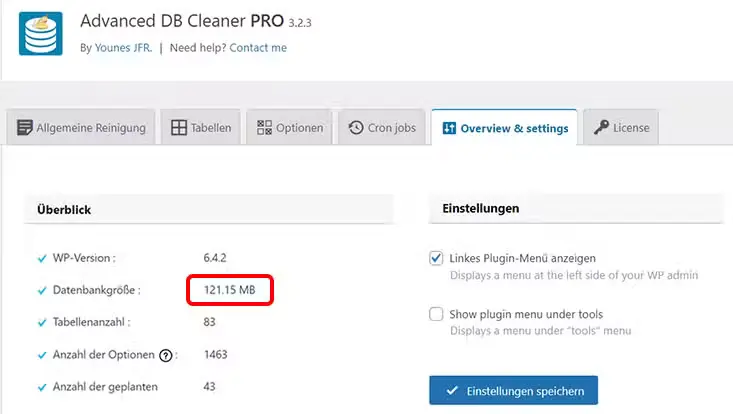This screenshot has width=733, height=414.
Task: Open the Contact me link
Action: [x=258, y=47]
